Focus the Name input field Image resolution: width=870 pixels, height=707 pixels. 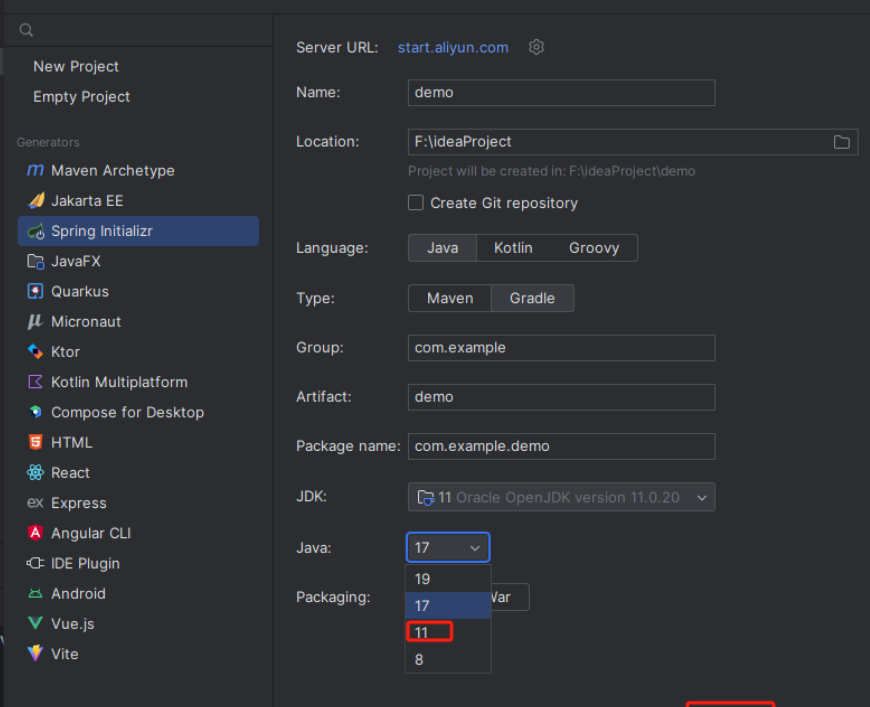click(561, 92)
